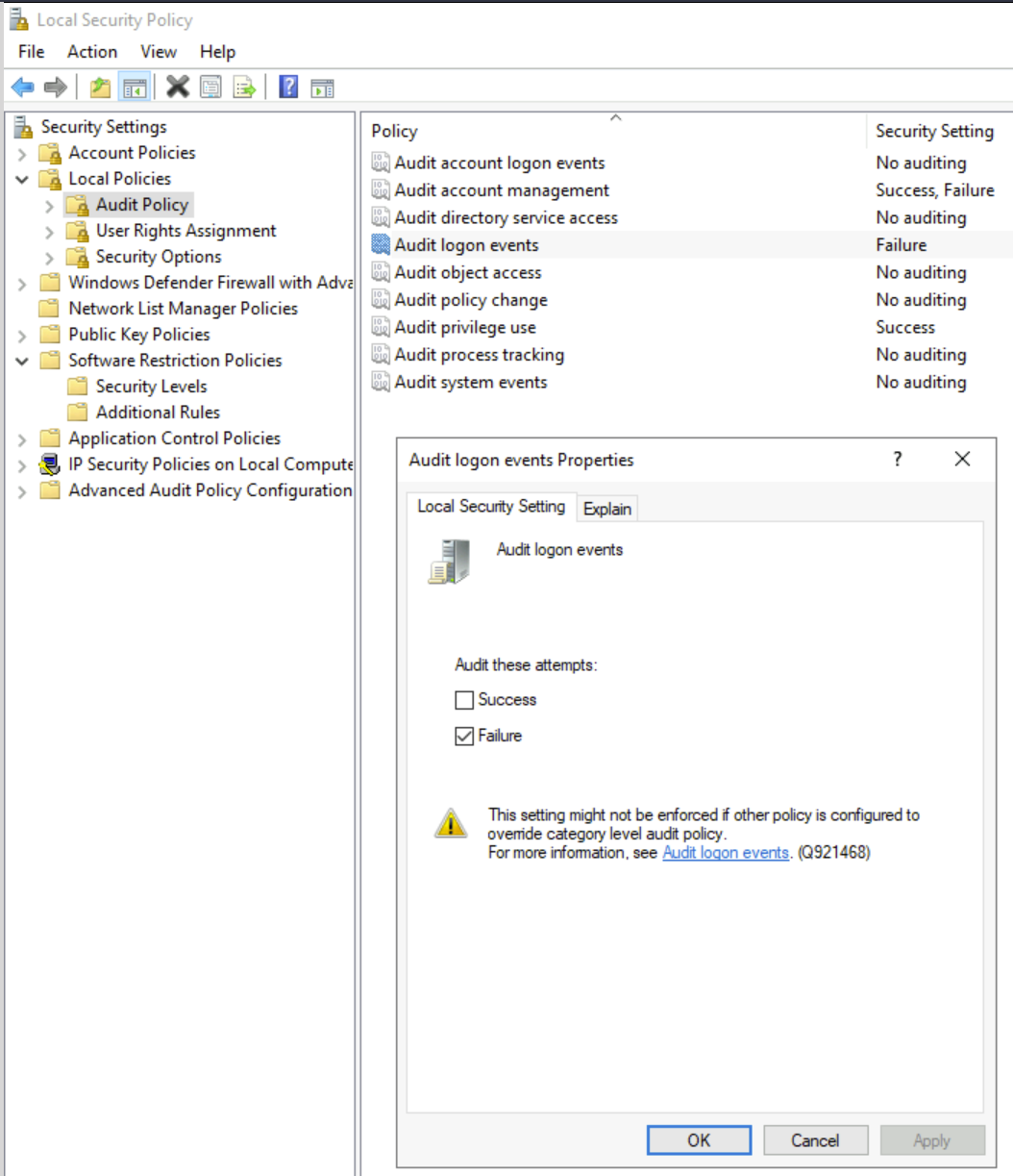Click the Forward navigation arrow icon

(x=55, y=88)
